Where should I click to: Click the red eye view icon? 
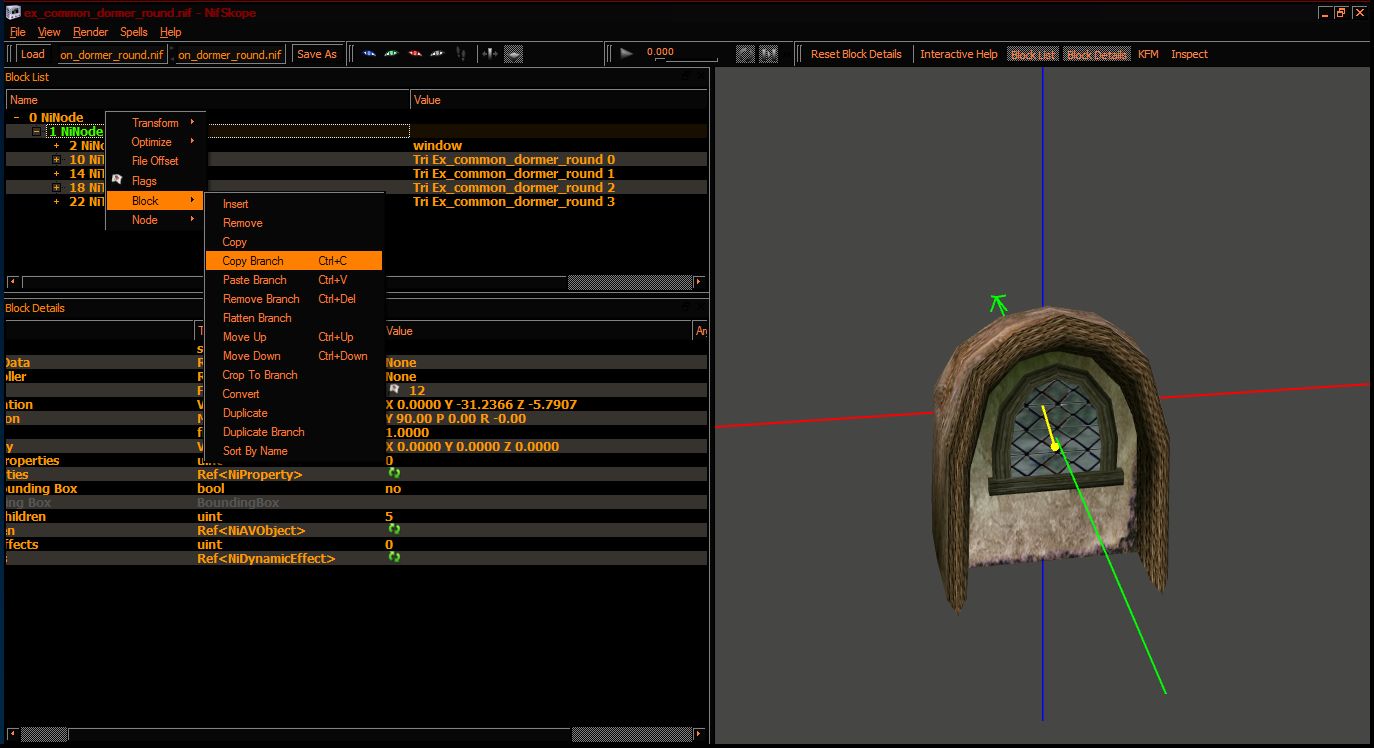pyautogui.click(x=415, y=54)
